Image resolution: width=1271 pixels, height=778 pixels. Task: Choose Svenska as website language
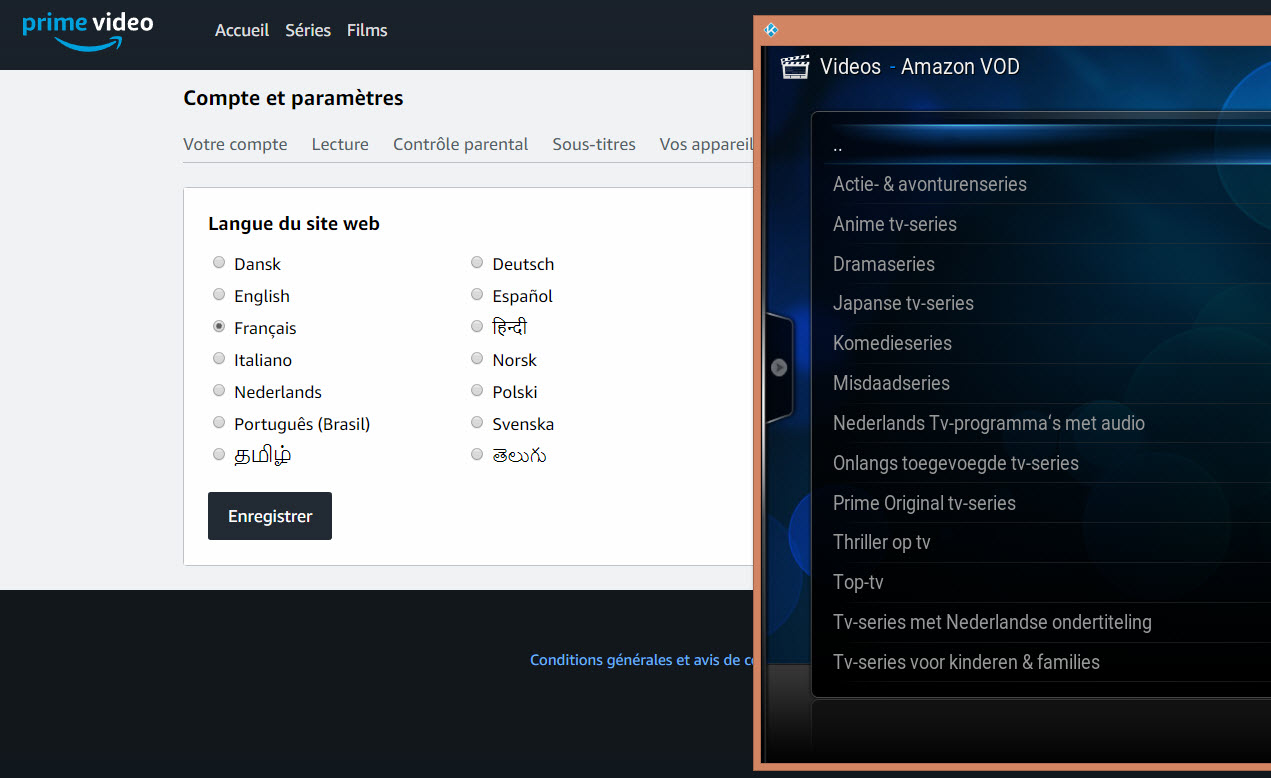(x=477, y=422)
